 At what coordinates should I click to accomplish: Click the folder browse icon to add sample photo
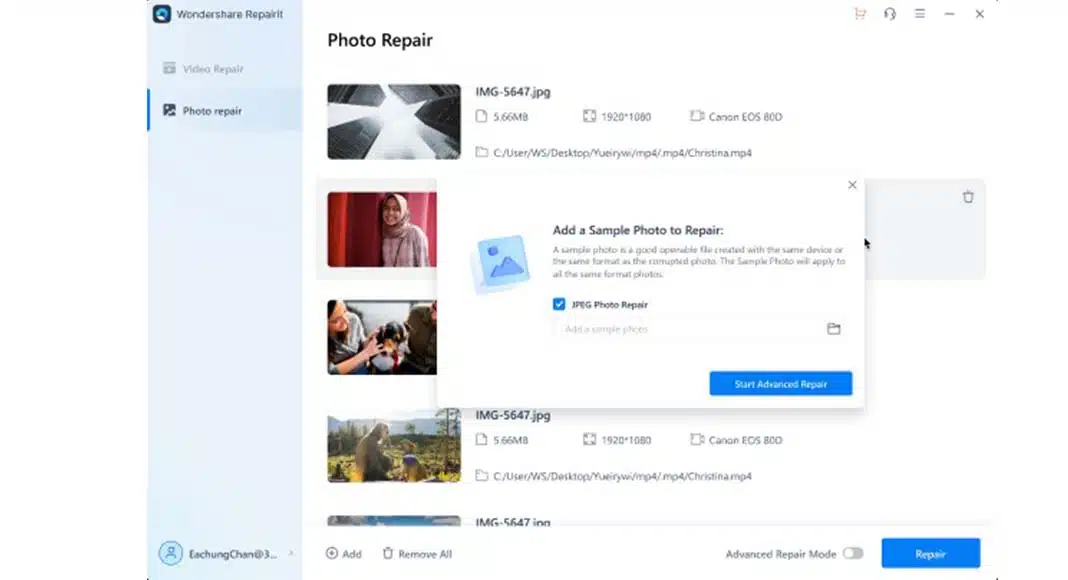[x=835, y=328]
